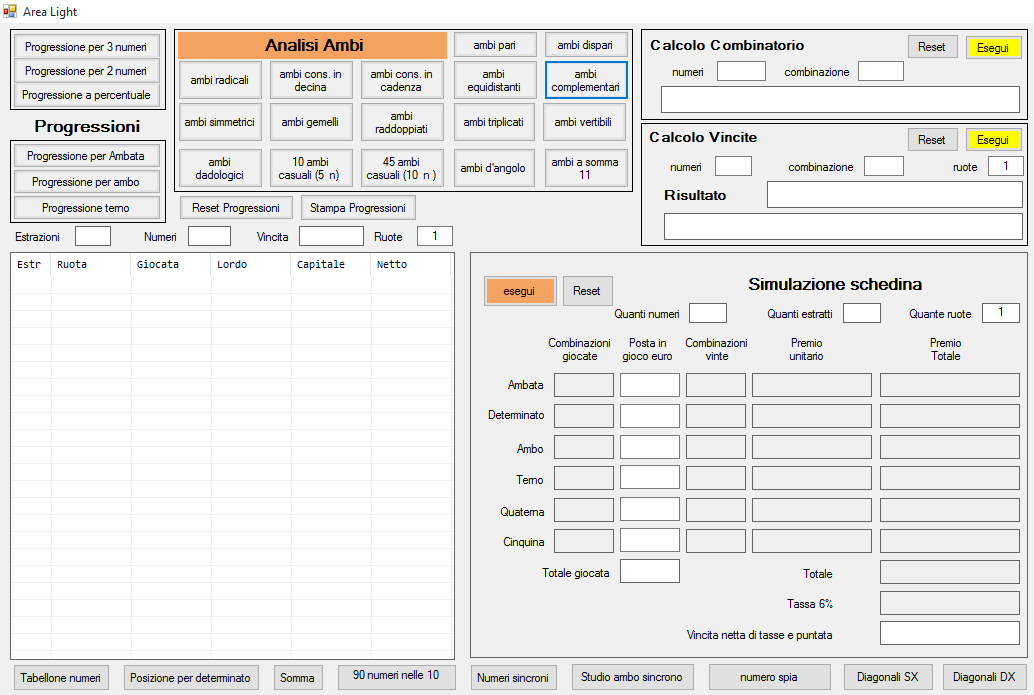
Task: Run Calcolo Combinatorio with yellow Esegui button
Action: tap(992, 47)
